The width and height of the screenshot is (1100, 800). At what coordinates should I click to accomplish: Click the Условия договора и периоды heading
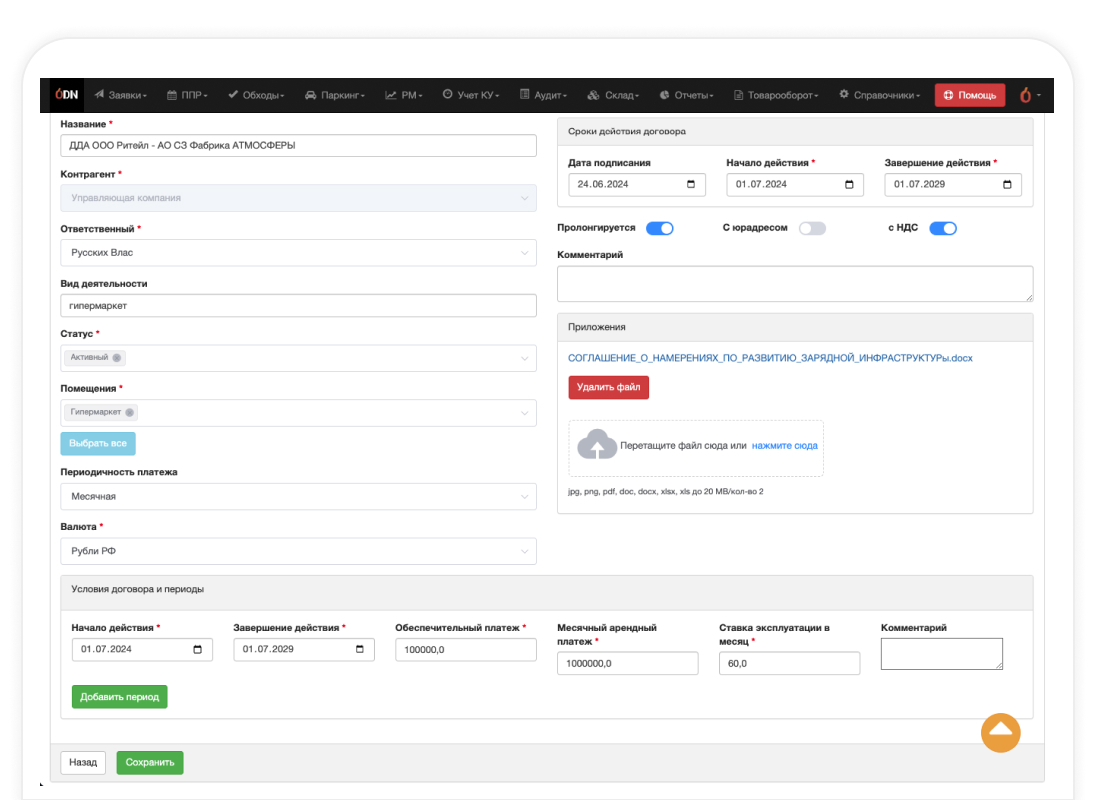coord(138,589)
